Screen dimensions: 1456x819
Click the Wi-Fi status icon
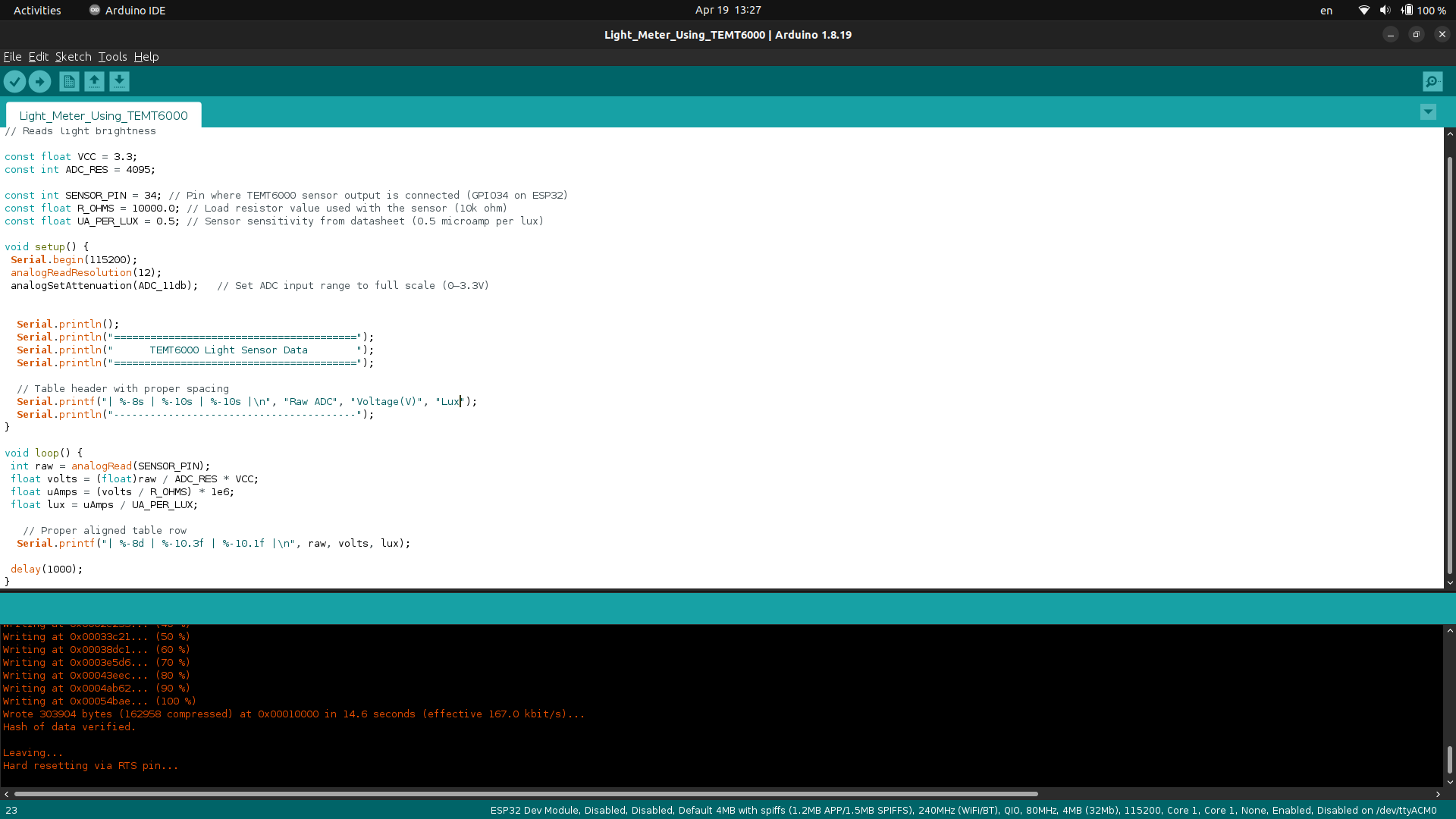pyautogui.click(x=1363, y=10)
